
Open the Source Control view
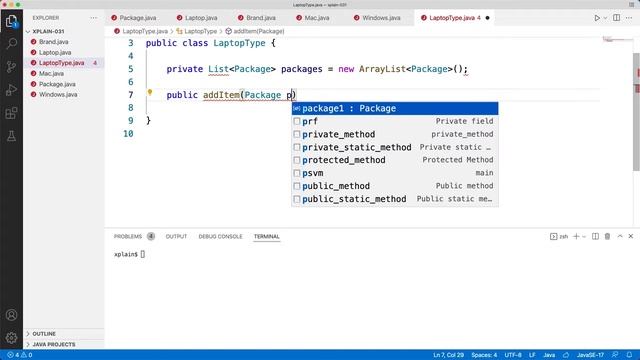click(11, 67)
